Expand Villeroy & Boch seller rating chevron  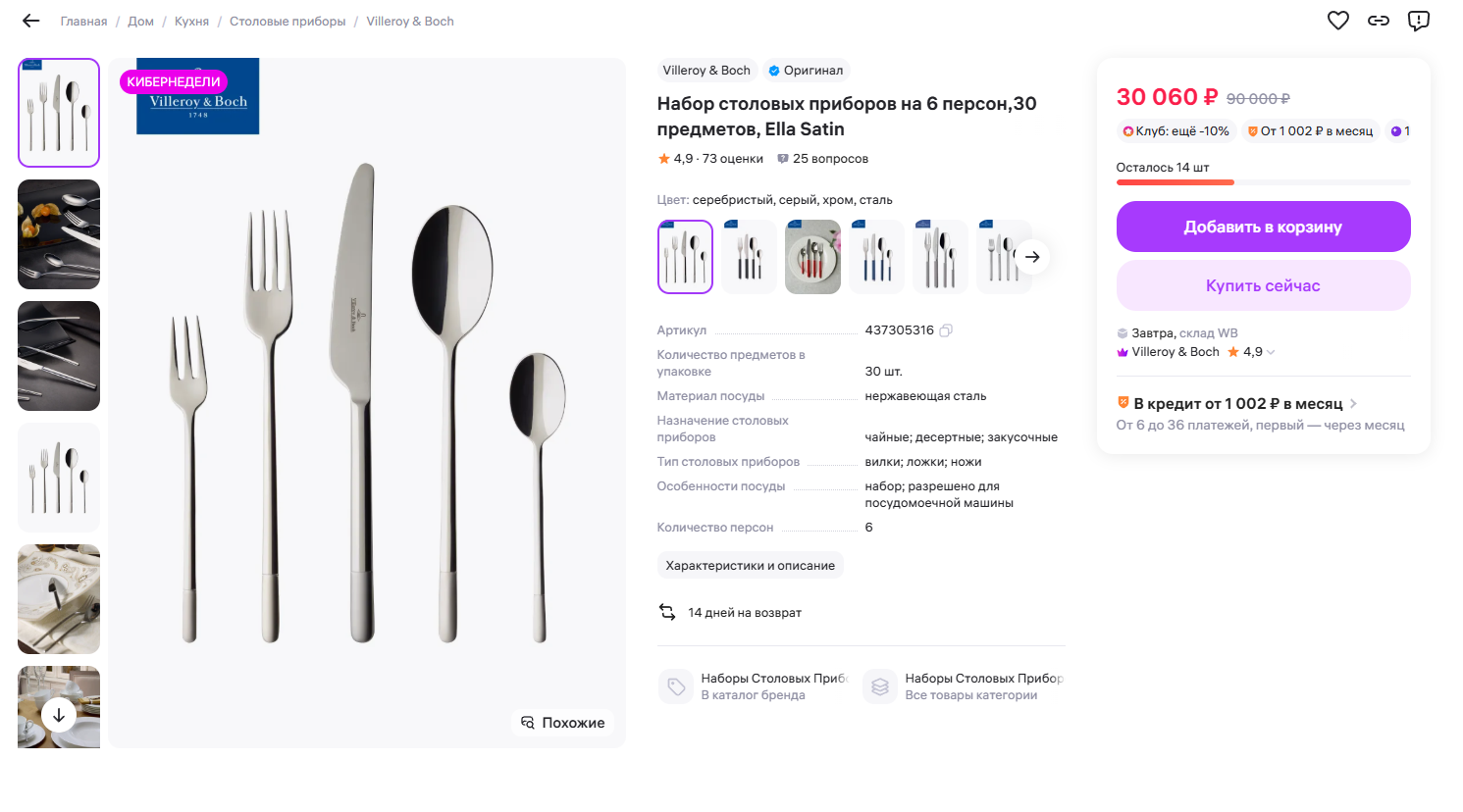point(1272,352)
